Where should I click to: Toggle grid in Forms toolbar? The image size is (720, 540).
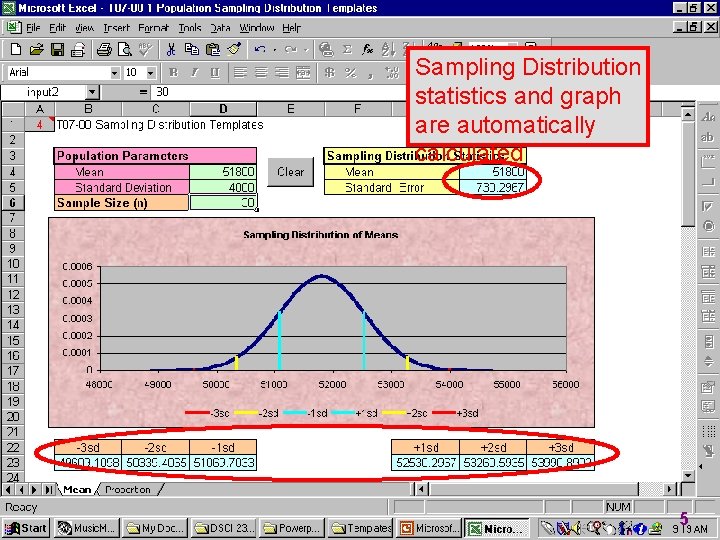(708, 431)
